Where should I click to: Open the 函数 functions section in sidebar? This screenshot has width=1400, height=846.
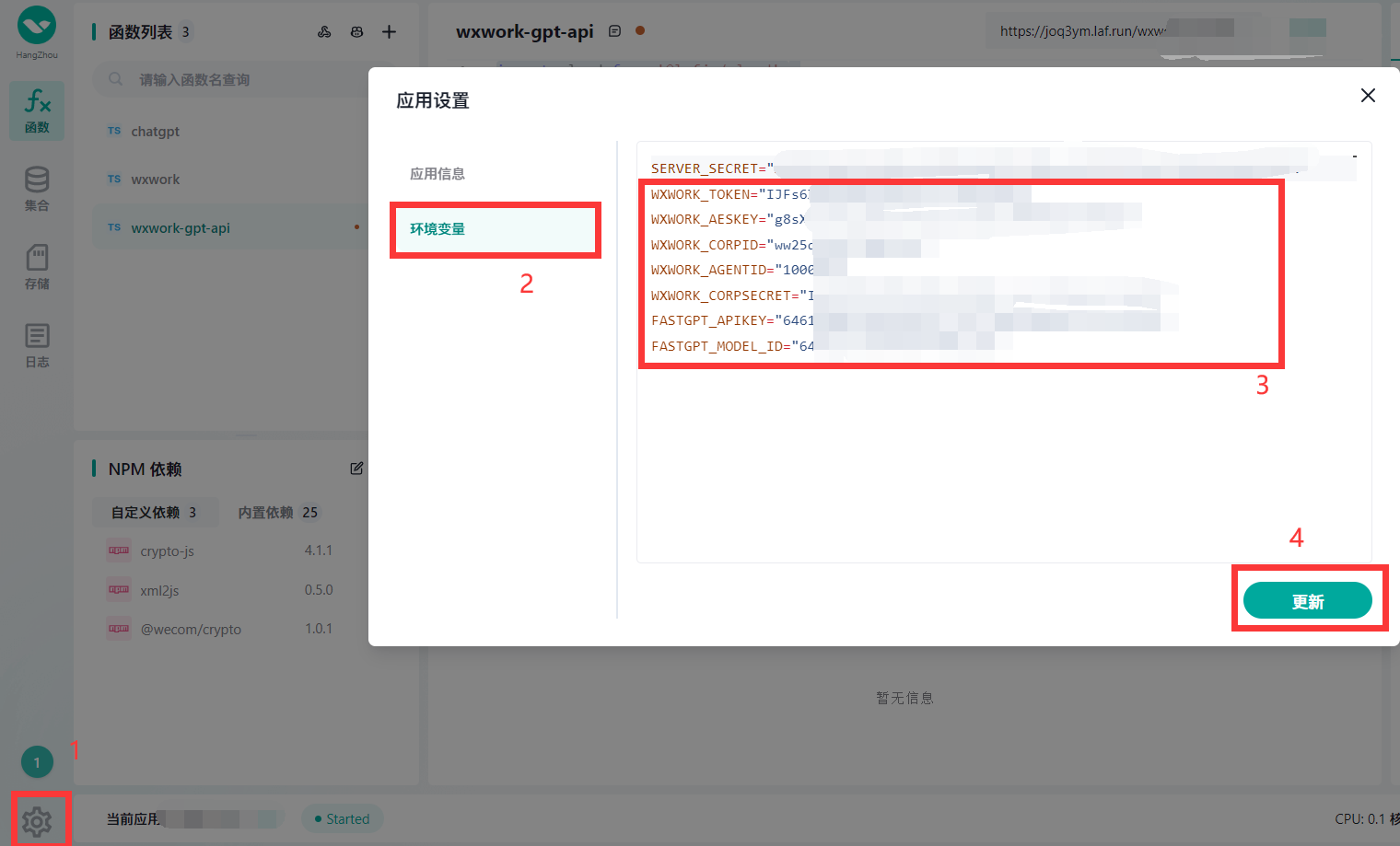tap(37, 110)
